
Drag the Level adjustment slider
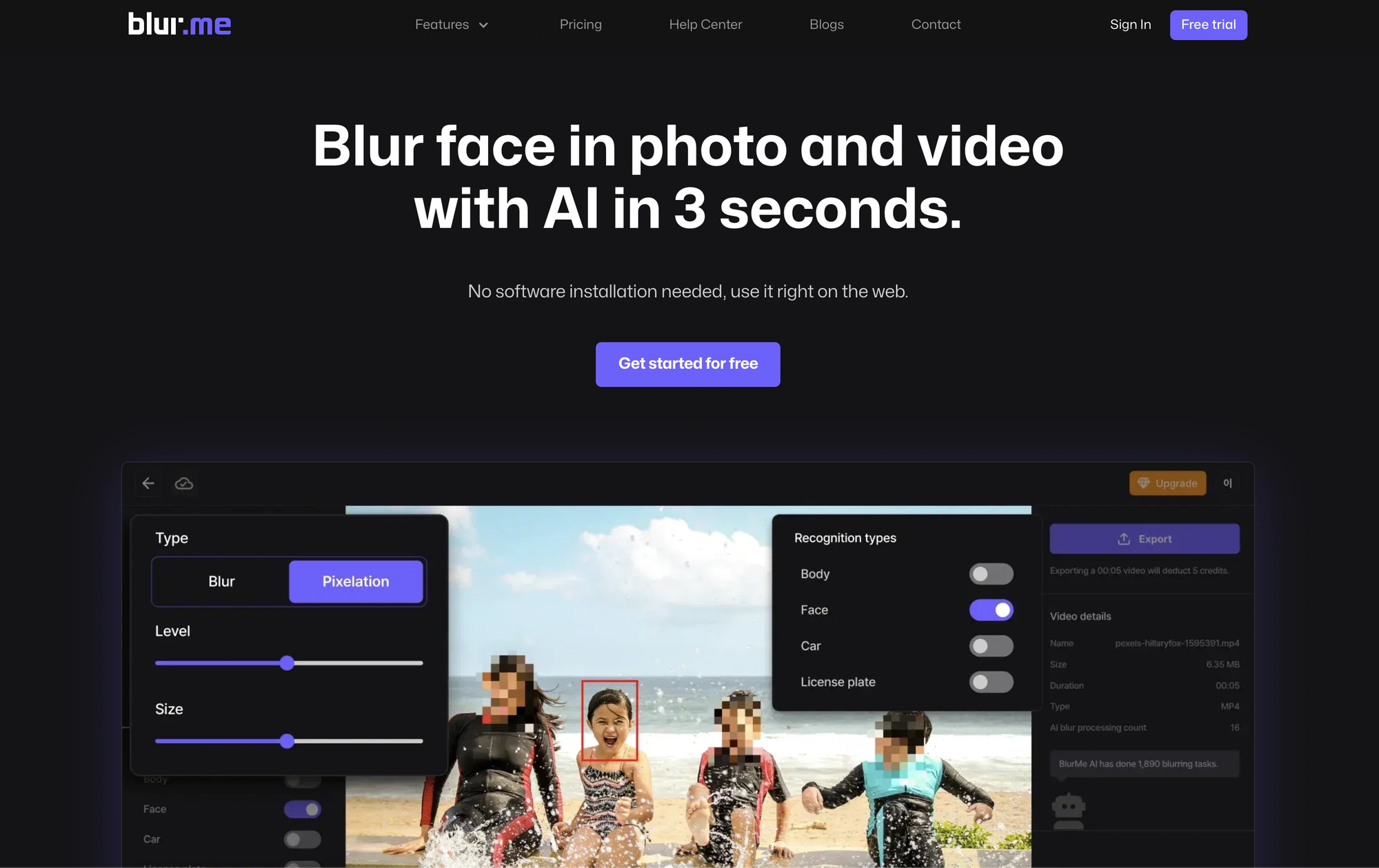coord(287,662)
